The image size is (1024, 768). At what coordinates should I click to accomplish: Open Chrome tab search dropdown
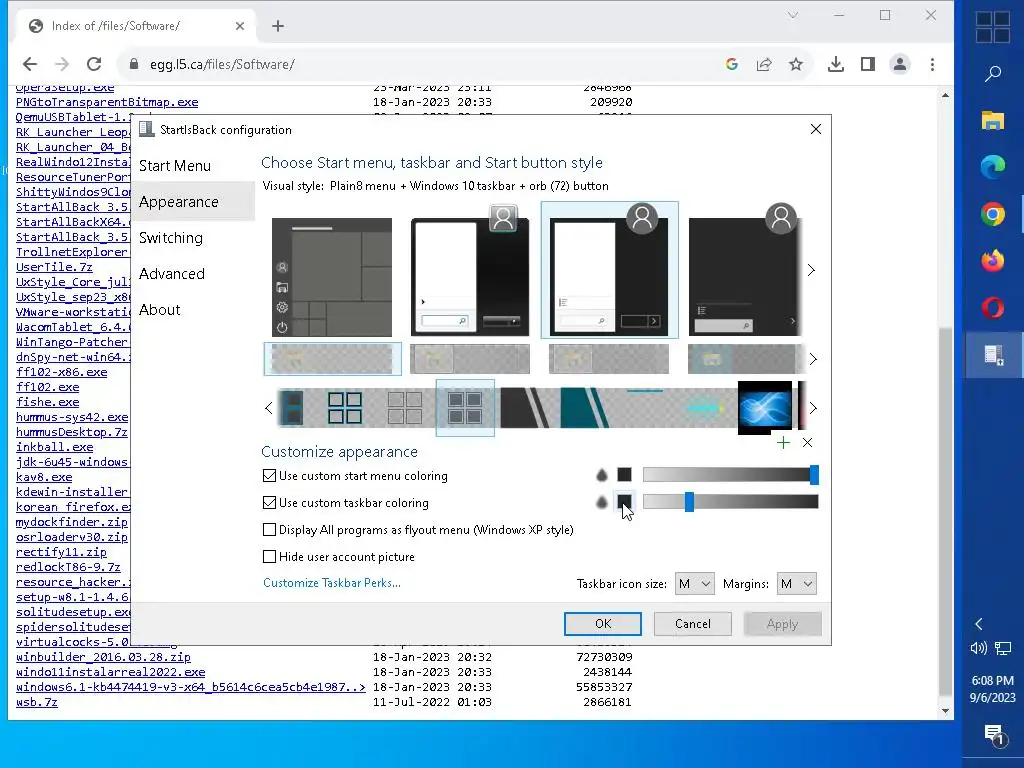point(793,15)
